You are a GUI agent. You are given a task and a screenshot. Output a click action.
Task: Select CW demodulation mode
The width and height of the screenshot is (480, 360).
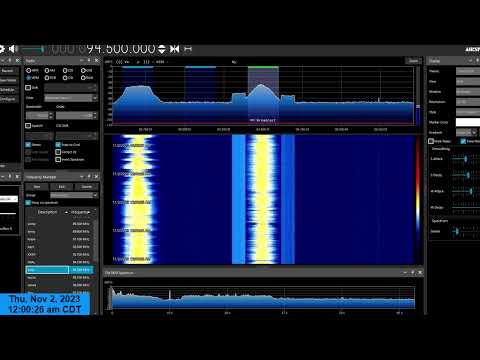(x=68, y=78)
